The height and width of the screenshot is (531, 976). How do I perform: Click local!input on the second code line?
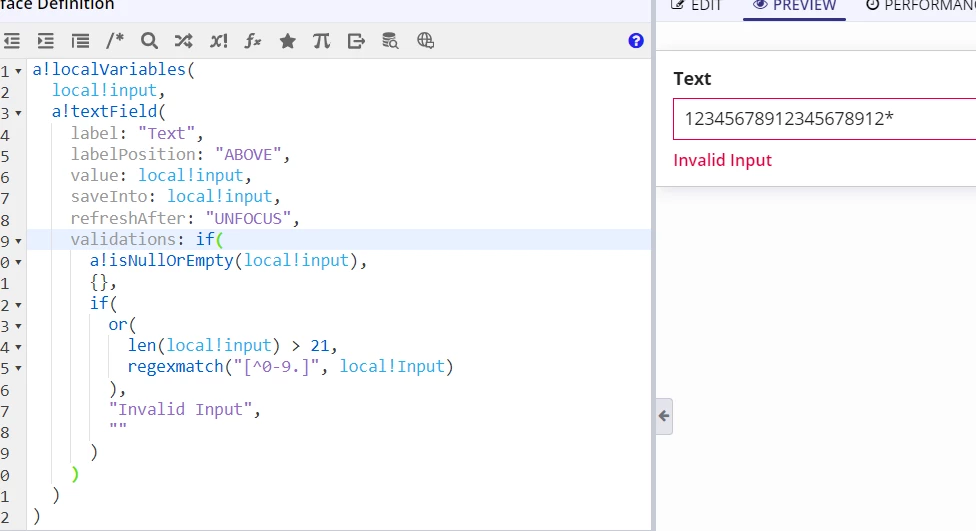[x=104, y=91]
